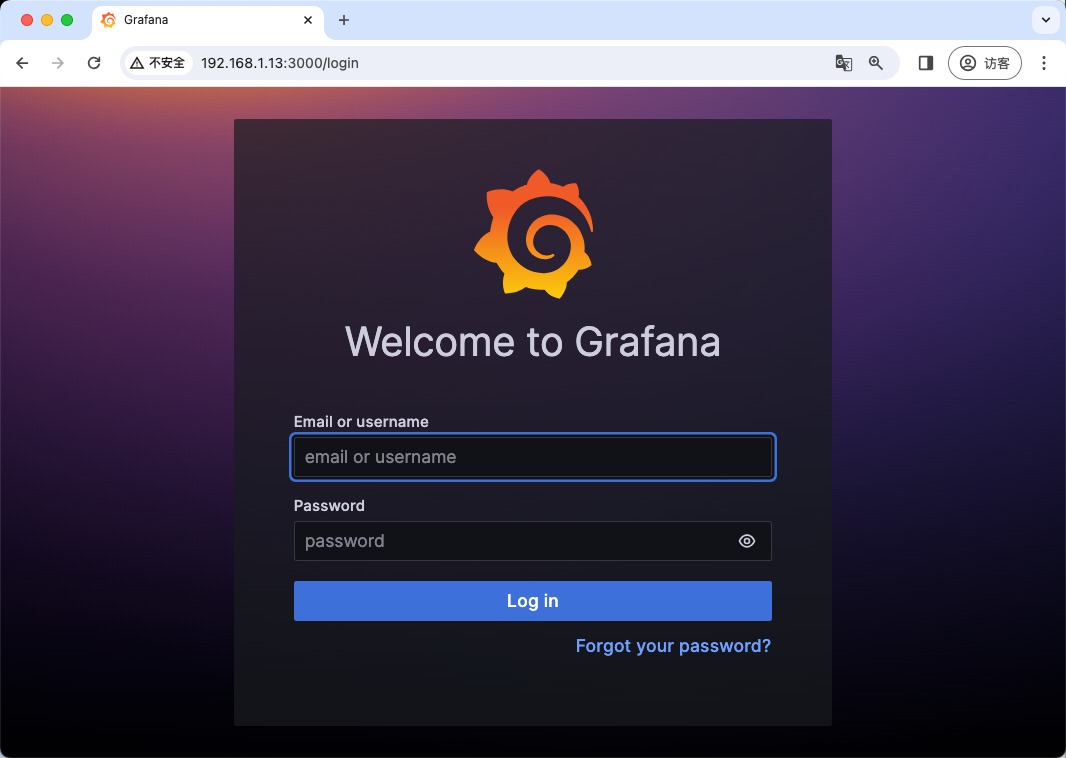Click the zoom magnifier icon in address bar

click(x=876, y=63)
